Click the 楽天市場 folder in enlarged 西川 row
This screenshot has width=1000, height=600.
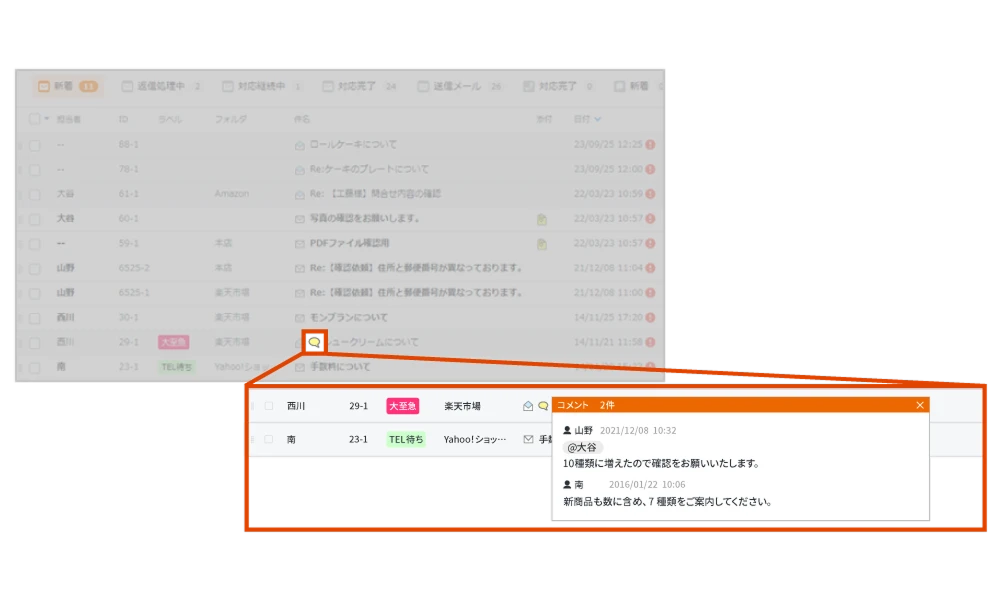tap(462, 406)
